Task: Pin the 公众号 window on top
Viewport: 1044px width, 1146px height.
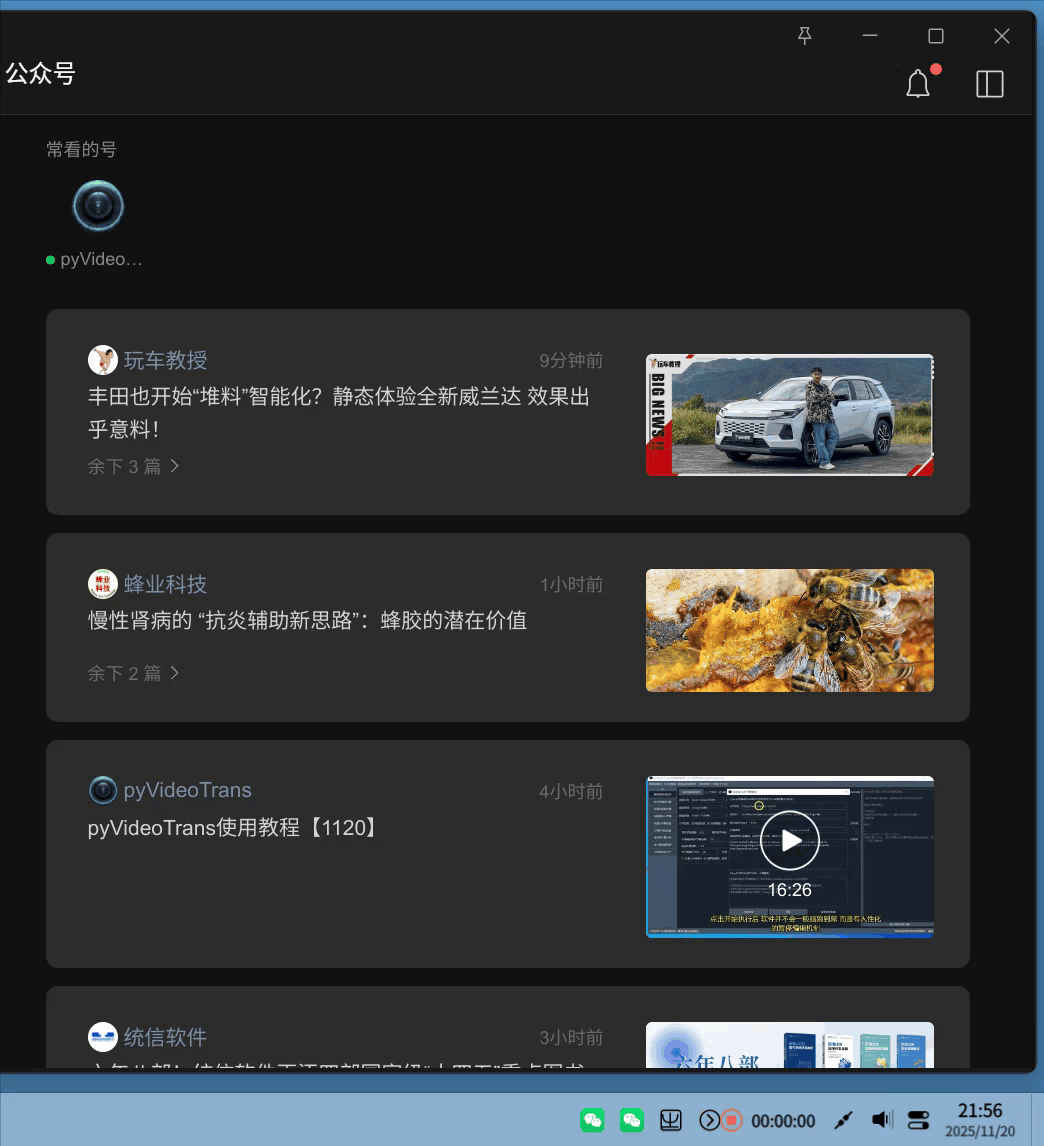Action: 804,36
